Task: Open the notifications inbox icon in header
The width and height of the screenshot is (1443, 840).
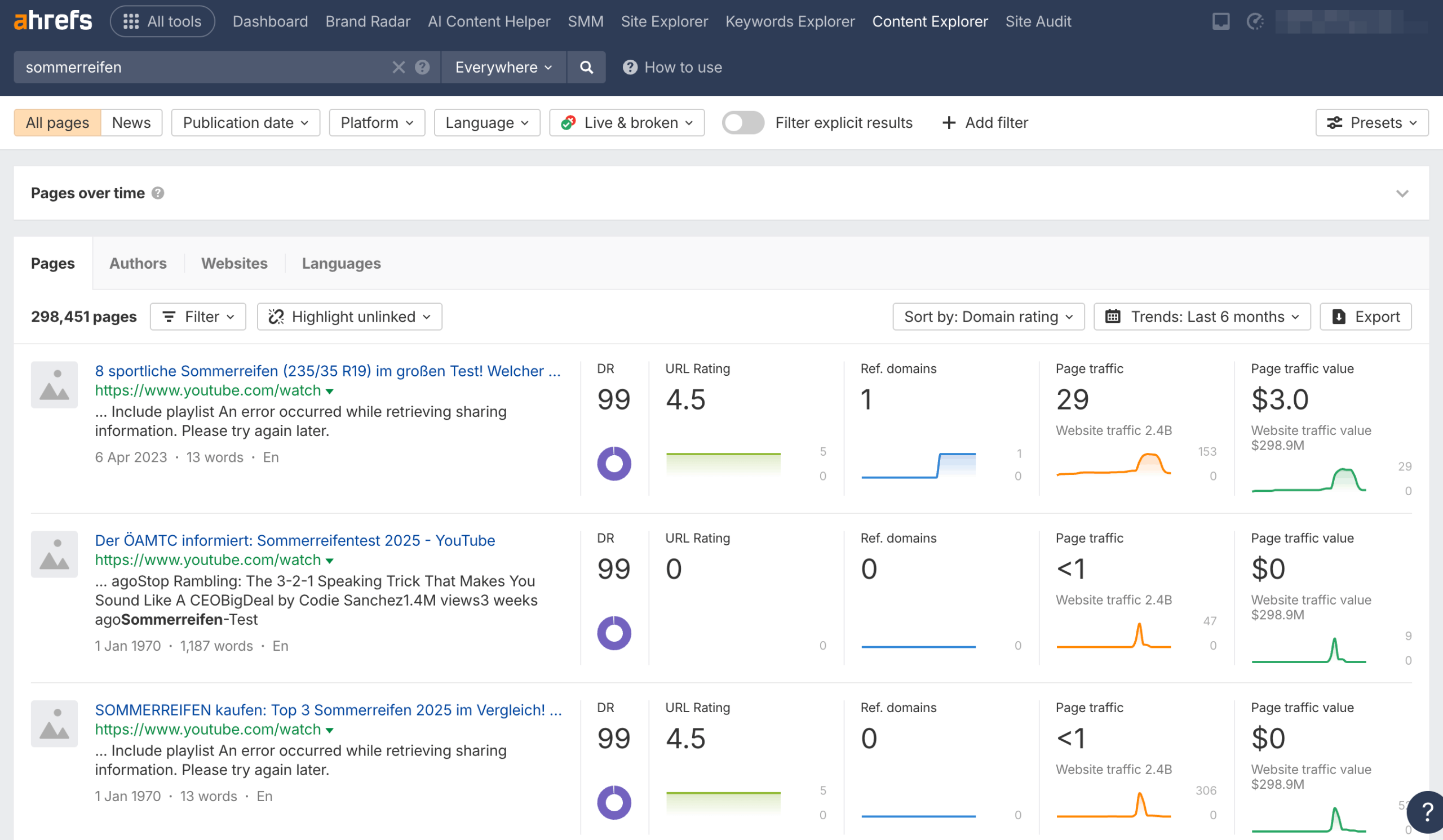Action: (1221, 22)
